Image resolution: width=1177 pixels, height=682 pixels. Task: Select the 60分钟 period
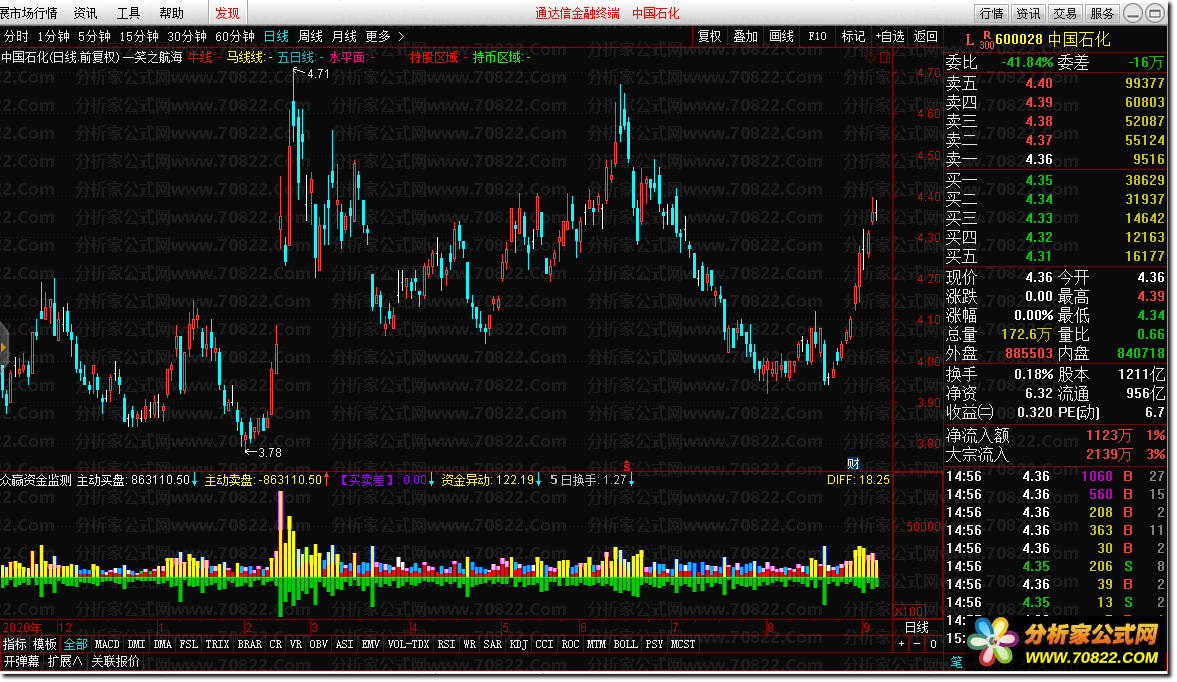click(235, 36)
